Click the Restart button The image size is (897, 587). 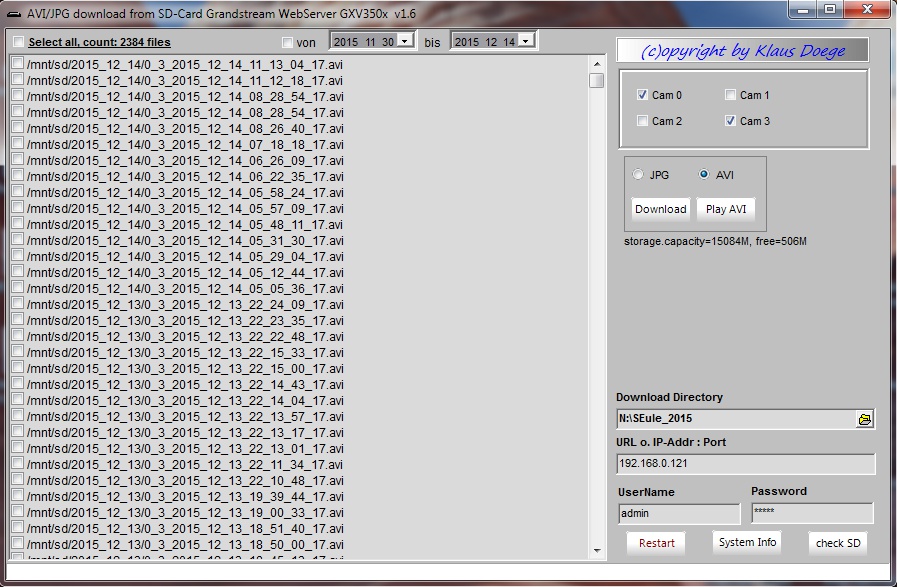[x=657, y=543]
